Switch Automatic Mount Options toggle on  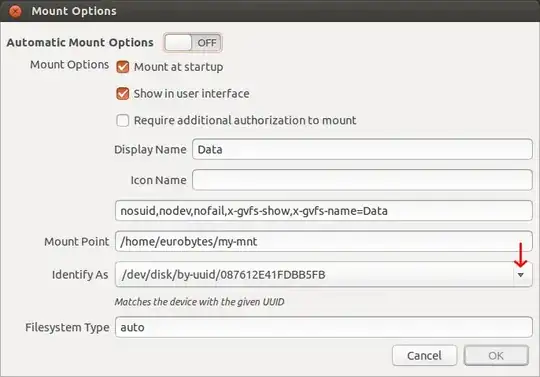coord(193,43)
